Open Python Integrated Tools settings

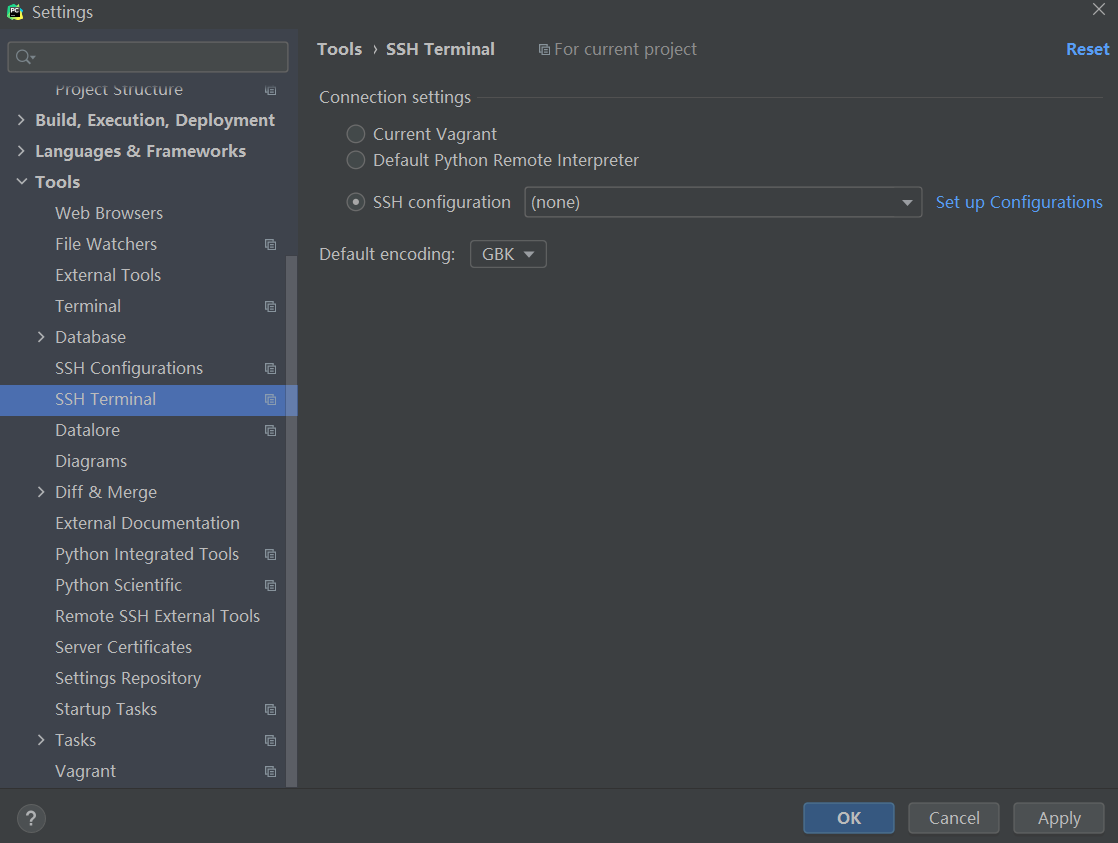click(147, 554)
